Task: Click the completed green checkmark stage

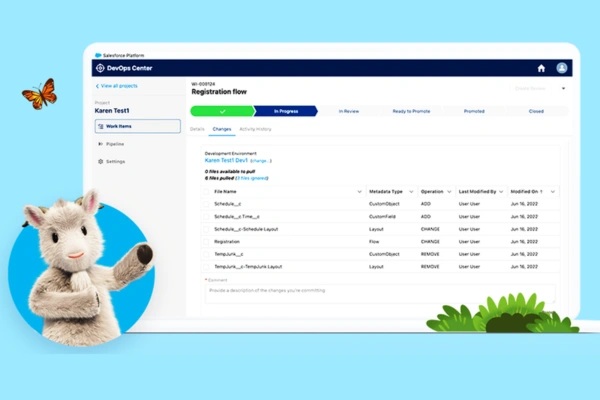Action: [222, 111]
